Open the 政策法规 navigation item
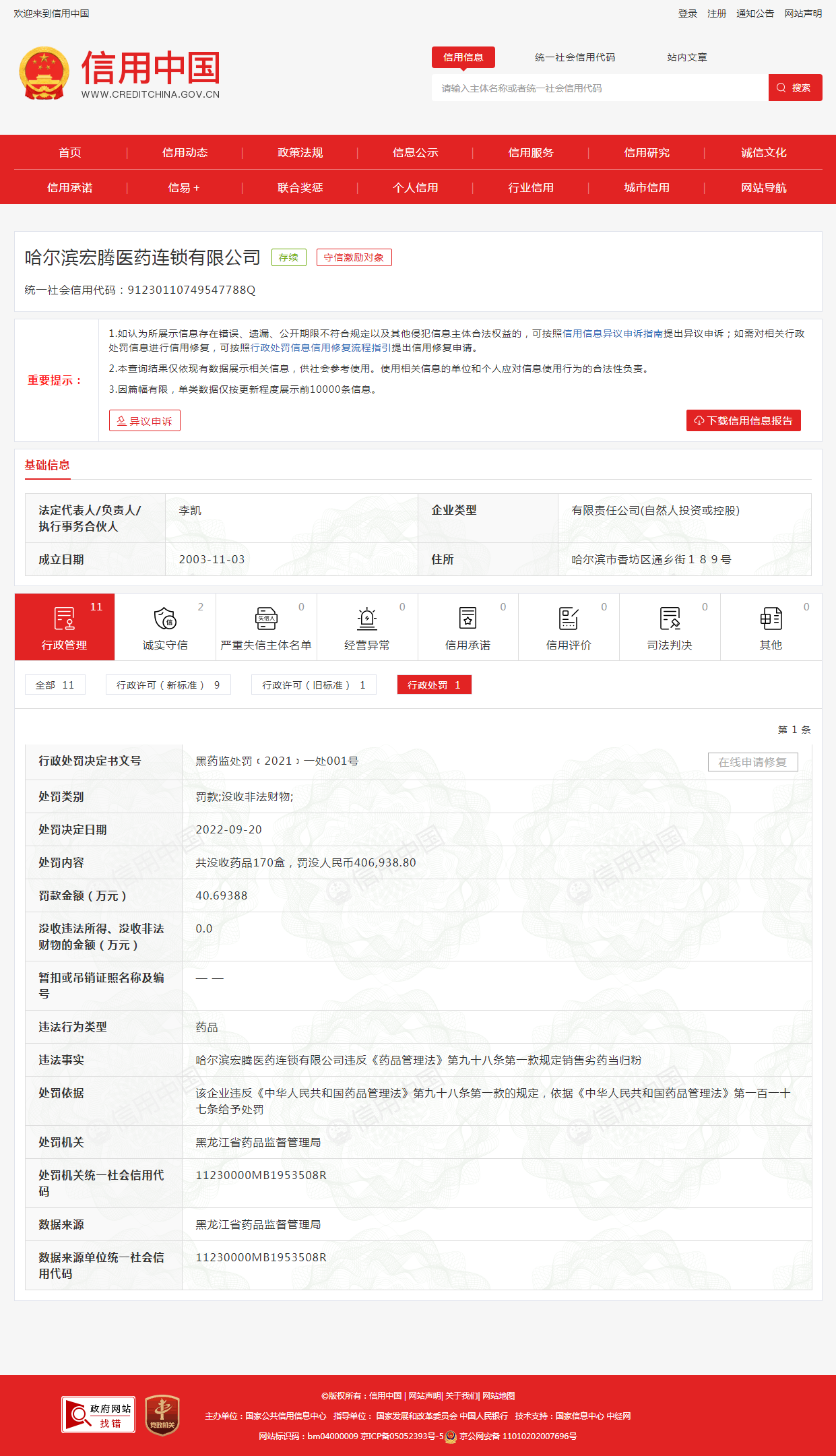836x1456 pixels. pyautogui.click(x=300, y=152)
